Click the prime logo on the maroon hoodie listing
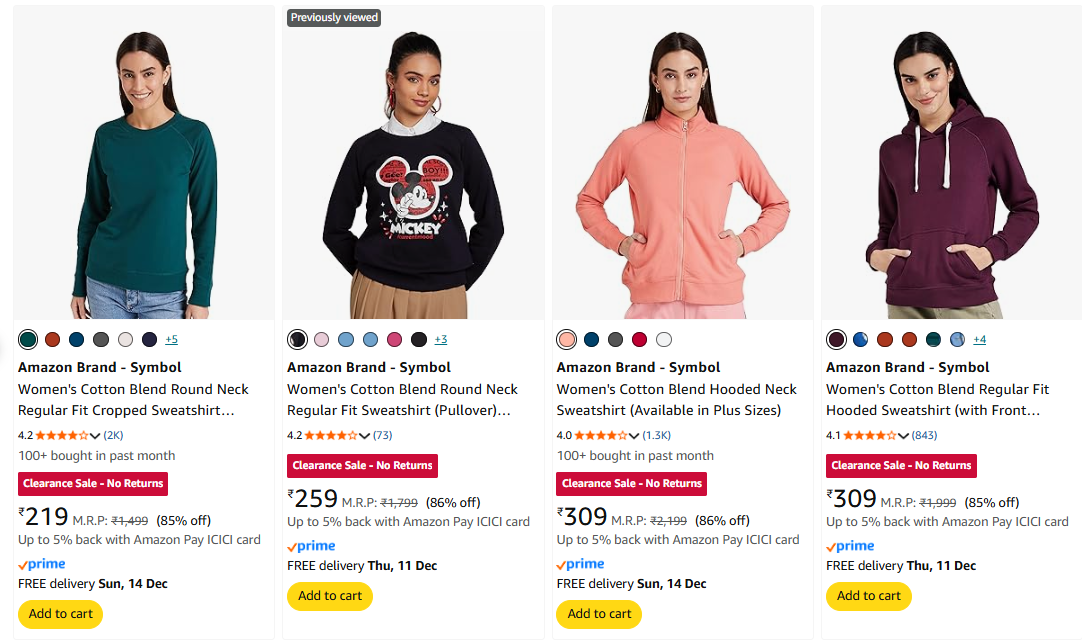The height and width of the screenshot is (641, 1082). coord(850,546)
